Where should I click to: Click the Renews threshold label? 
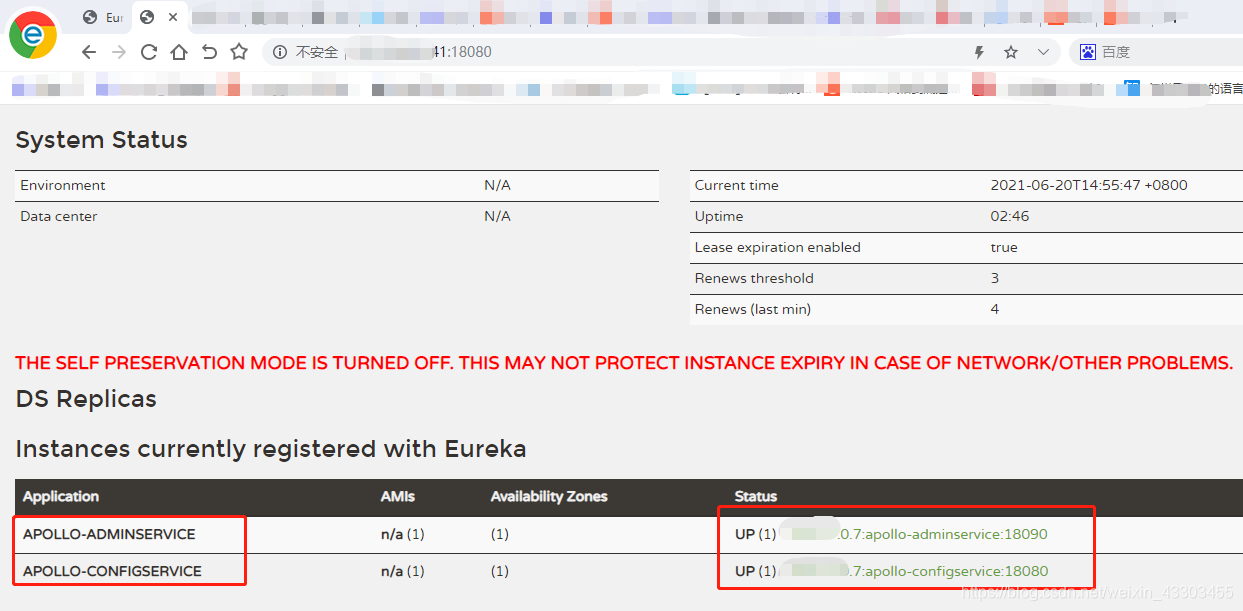coord(754,278)
